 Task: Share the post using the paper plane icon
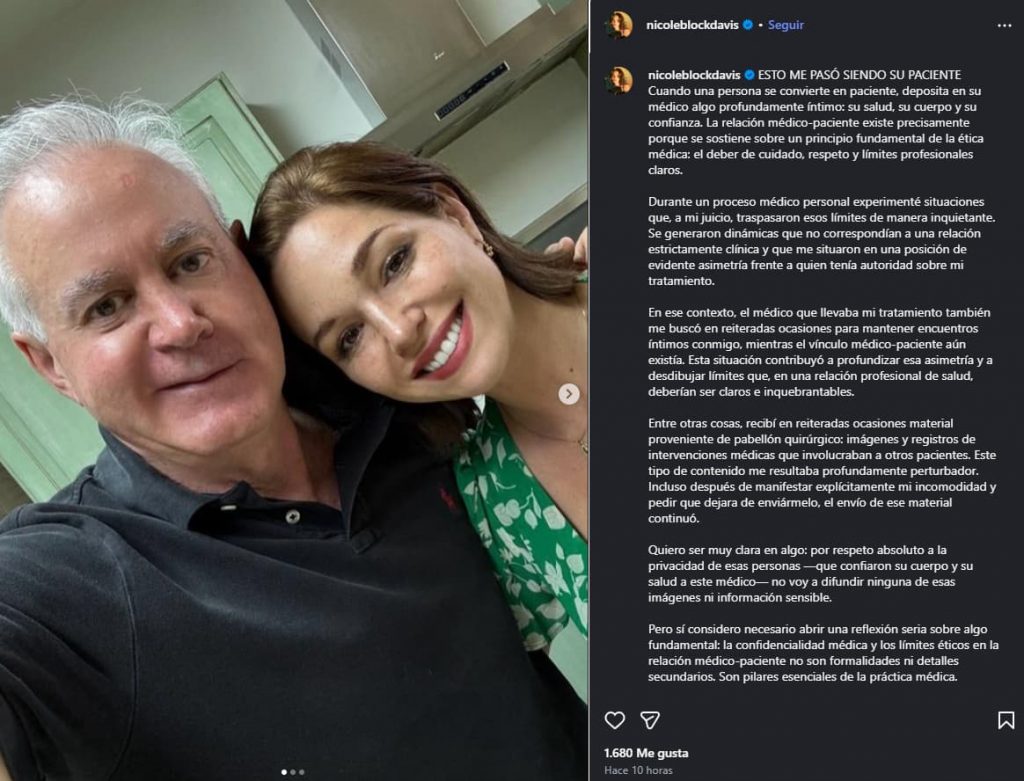(650, 720)
